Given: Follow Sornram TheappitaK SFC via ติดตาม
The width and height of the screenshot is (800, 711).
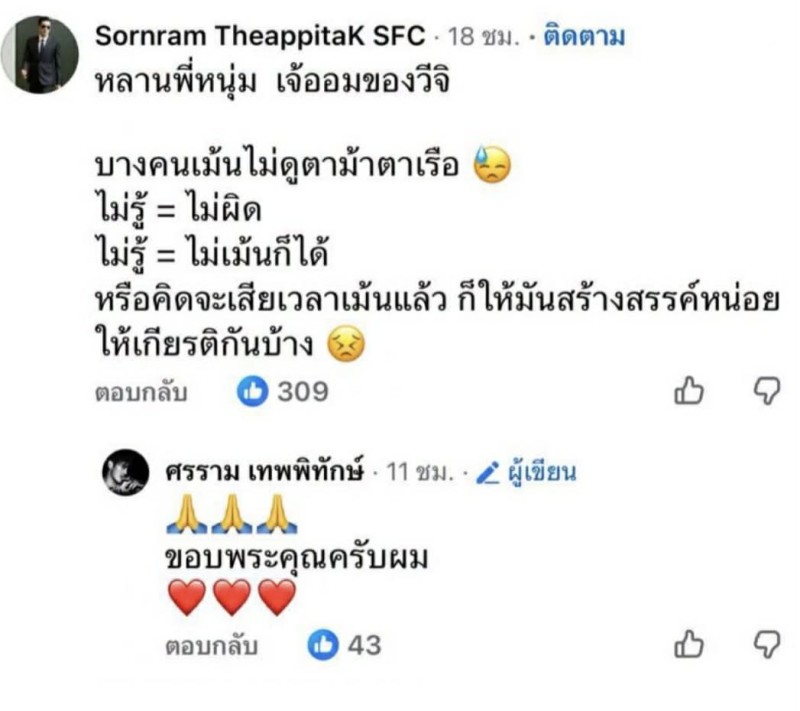Looking at the screenshot, I should 584,37.
